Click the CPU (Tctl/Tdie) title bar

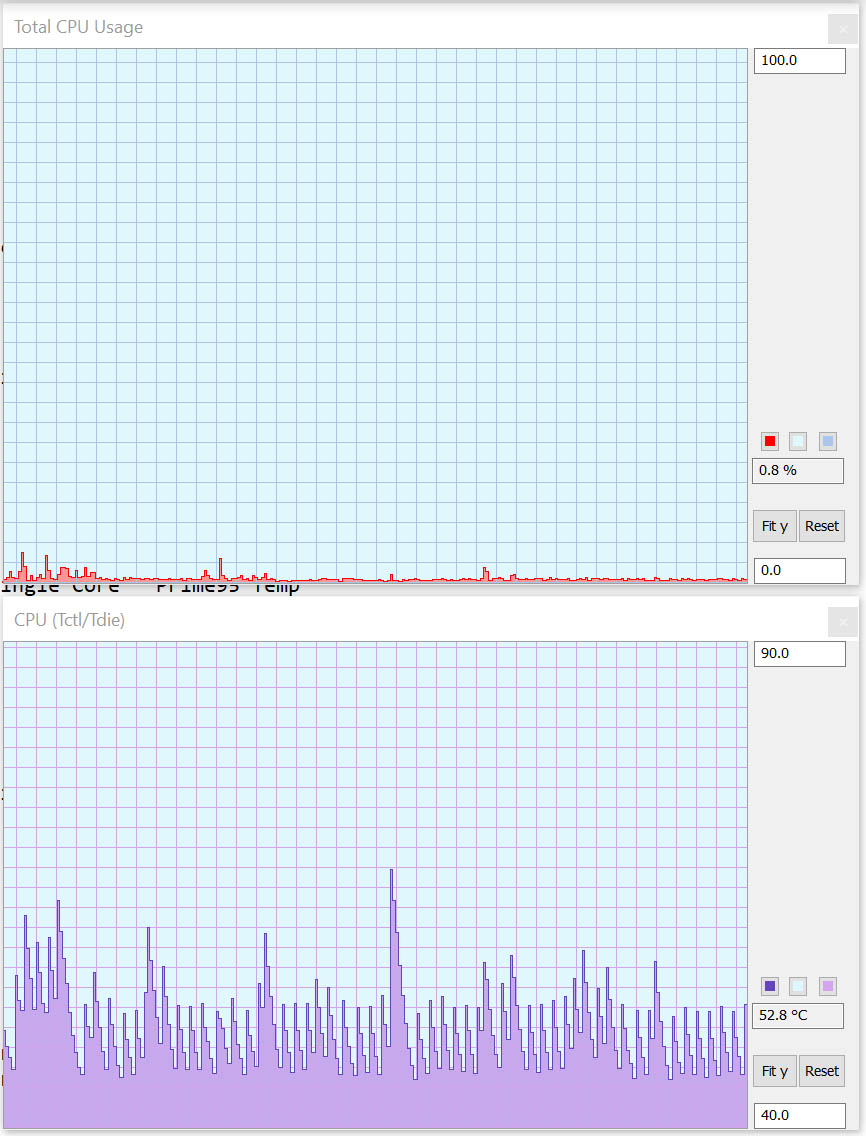point(70,620)
